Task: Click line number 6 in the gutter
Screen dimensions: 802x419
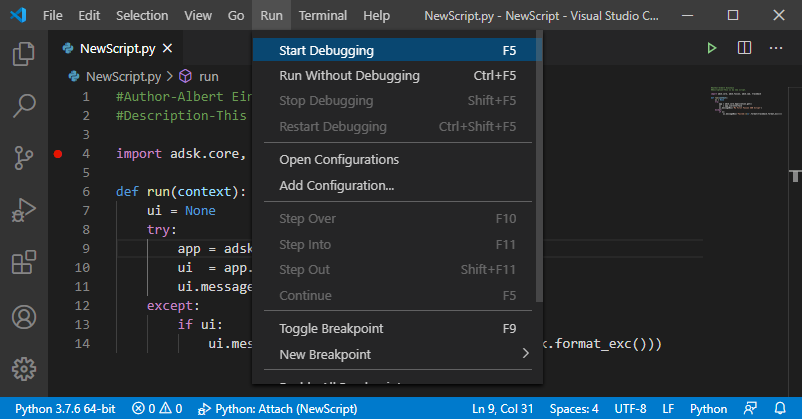Action: tap(86, 192)
